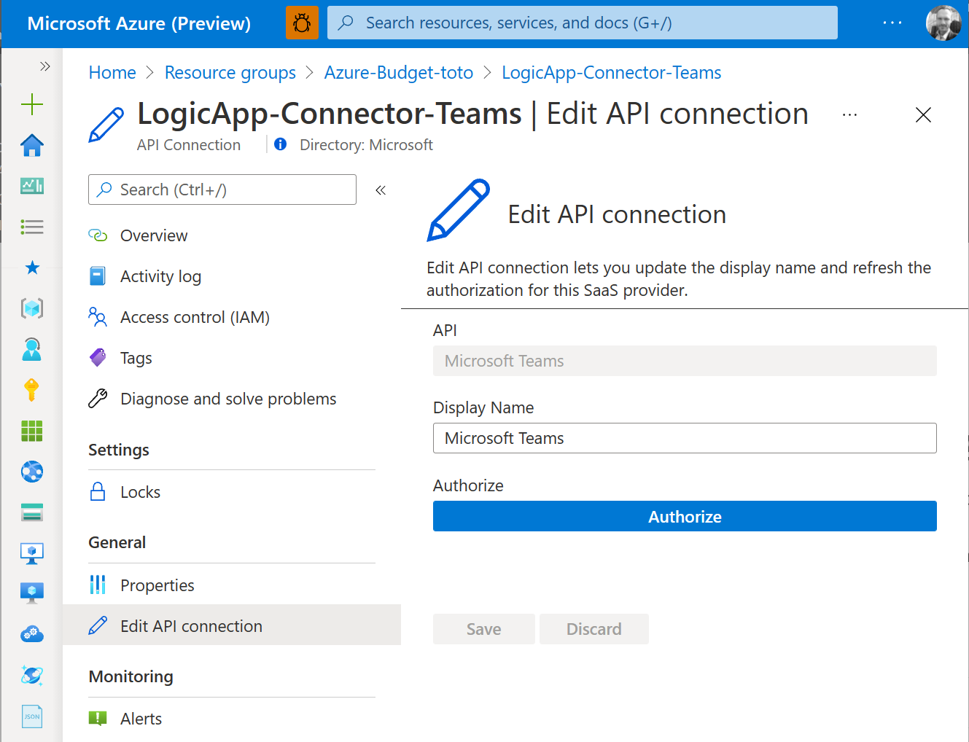The height and width of the screenshot is (742, 969).
Task: Open the JSON template icon in the sidebar
Action: tap(32, 716)
